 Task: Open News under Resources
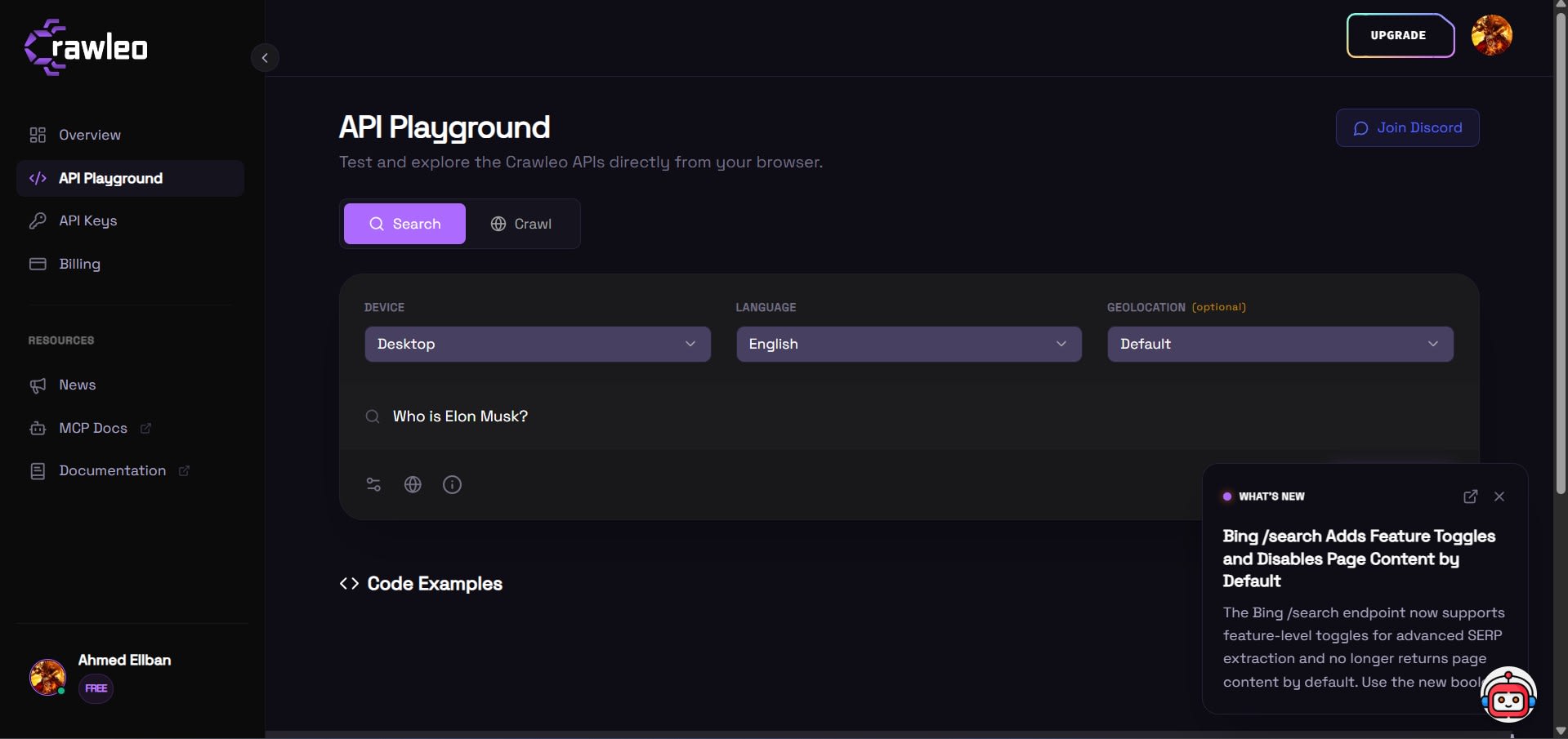(x=130, y=385)
